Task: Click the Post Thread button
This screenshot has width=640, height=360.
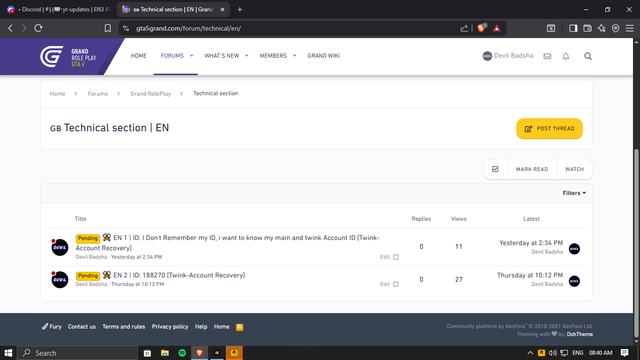Action: pyautogui.click(x=549, y=129)
